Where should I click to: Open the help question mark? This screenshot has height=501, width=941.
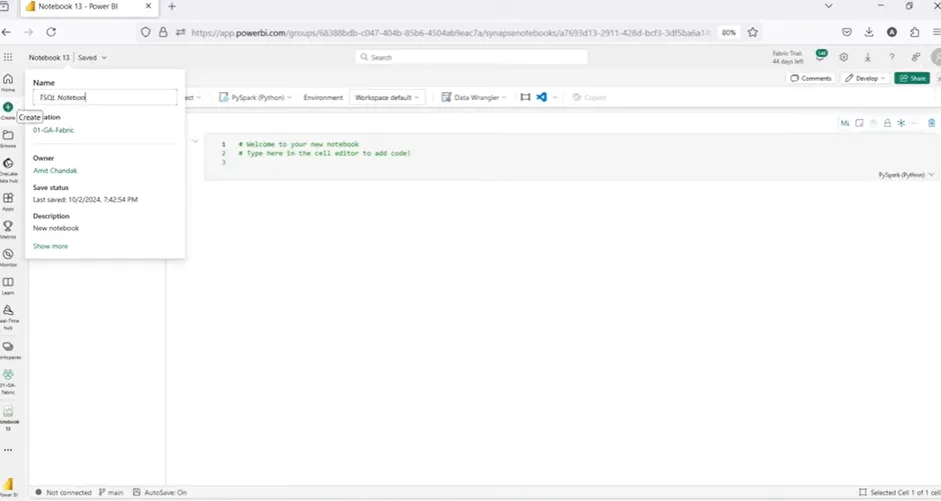pyautogui.click(x=892, y=57)
